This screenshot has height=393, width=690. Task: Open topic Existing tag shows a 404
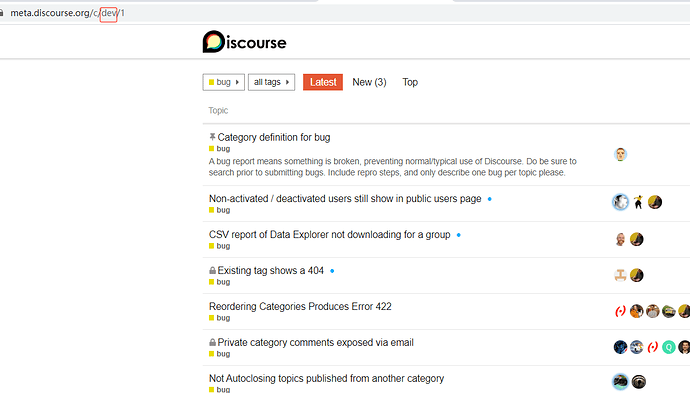pyautogui.click(x=271, y=270)
